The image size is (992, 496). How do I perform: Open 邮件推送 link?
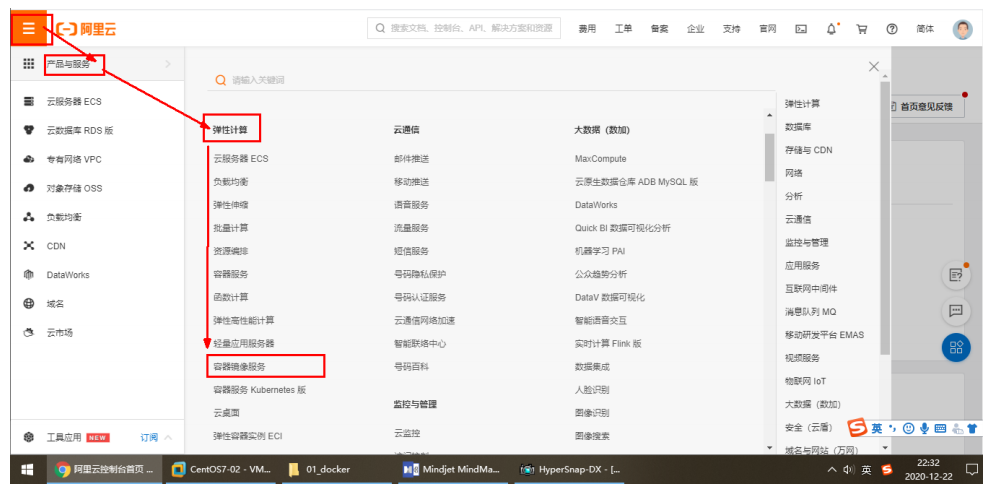[x=411, y=159]
